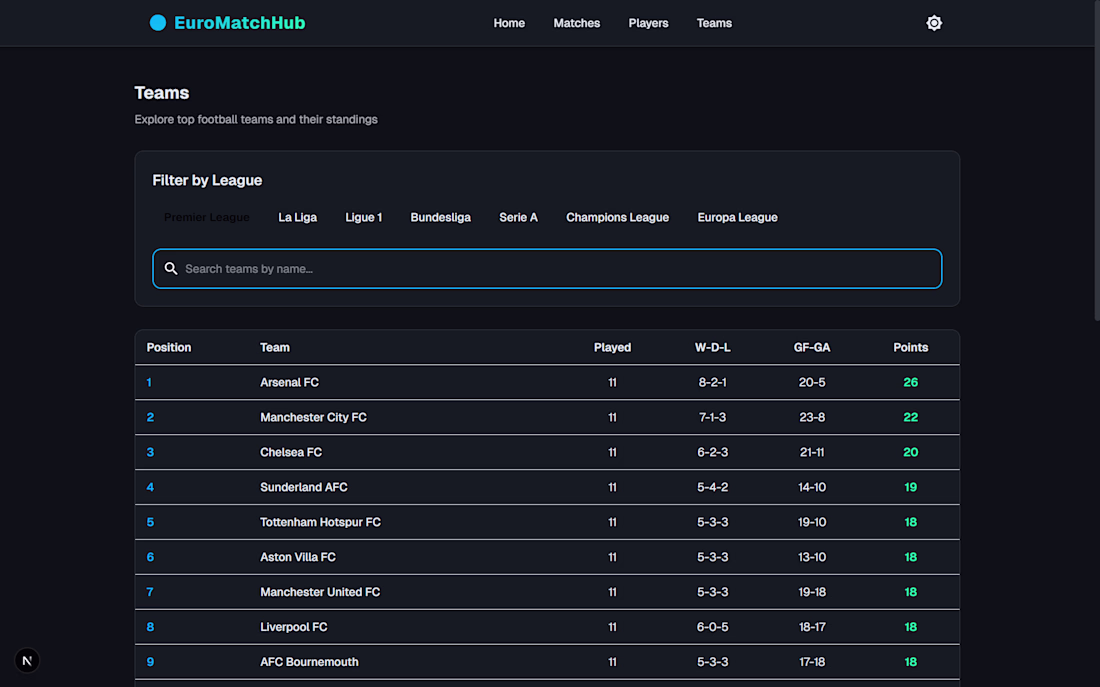The image size is (1100, 687).
Task: Click the magnifier icon in the search bar
Action: 171,269
